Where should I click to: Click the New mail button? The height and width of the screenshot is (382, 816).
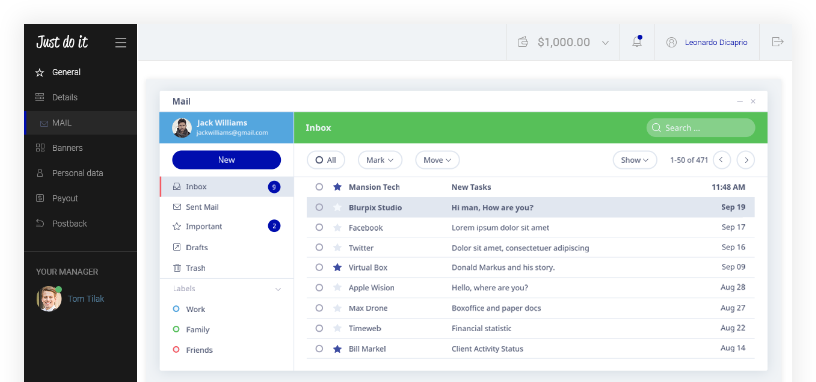coord(226,160)
